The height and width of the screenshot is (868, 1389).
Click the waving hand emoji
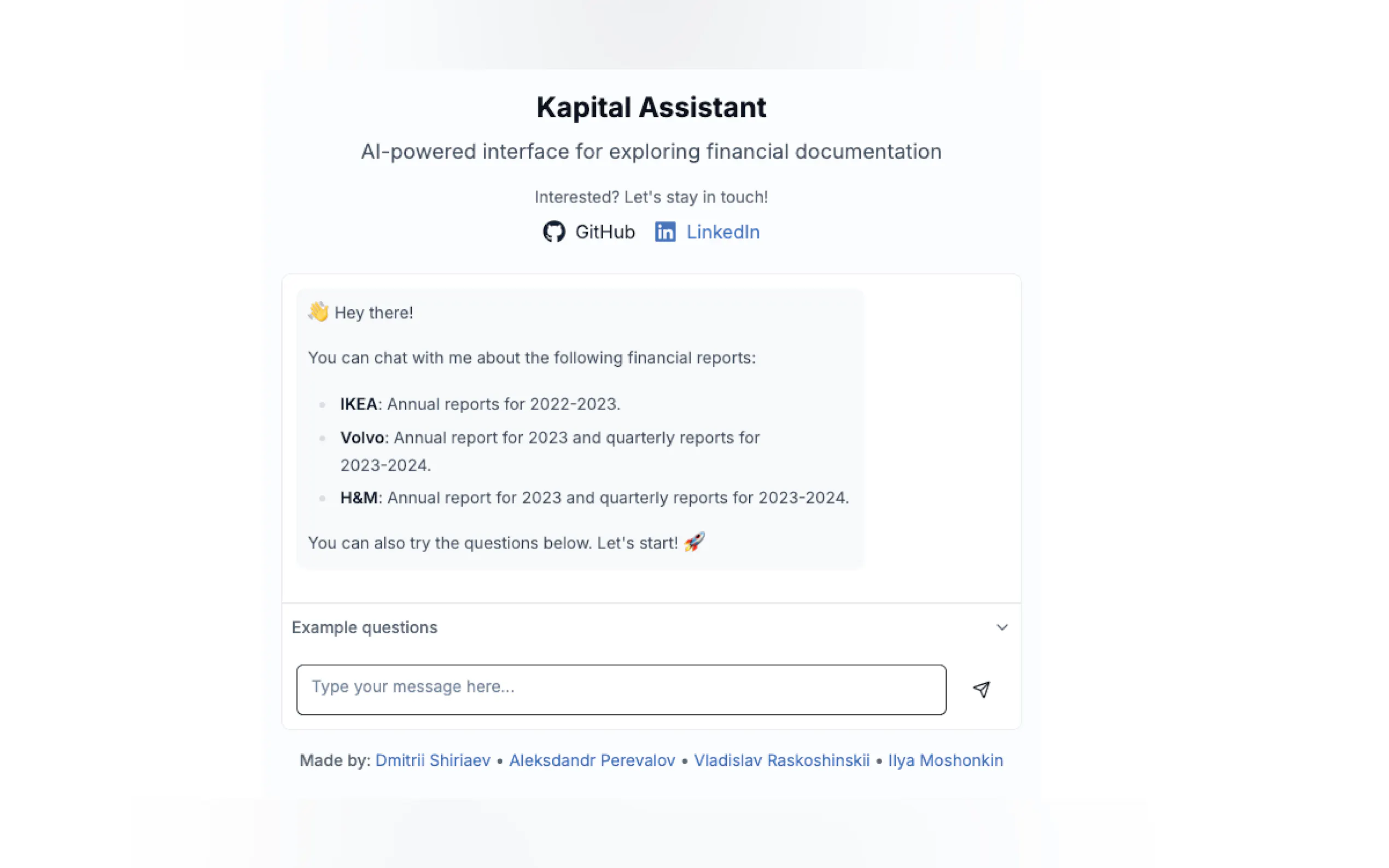point(318,312)
